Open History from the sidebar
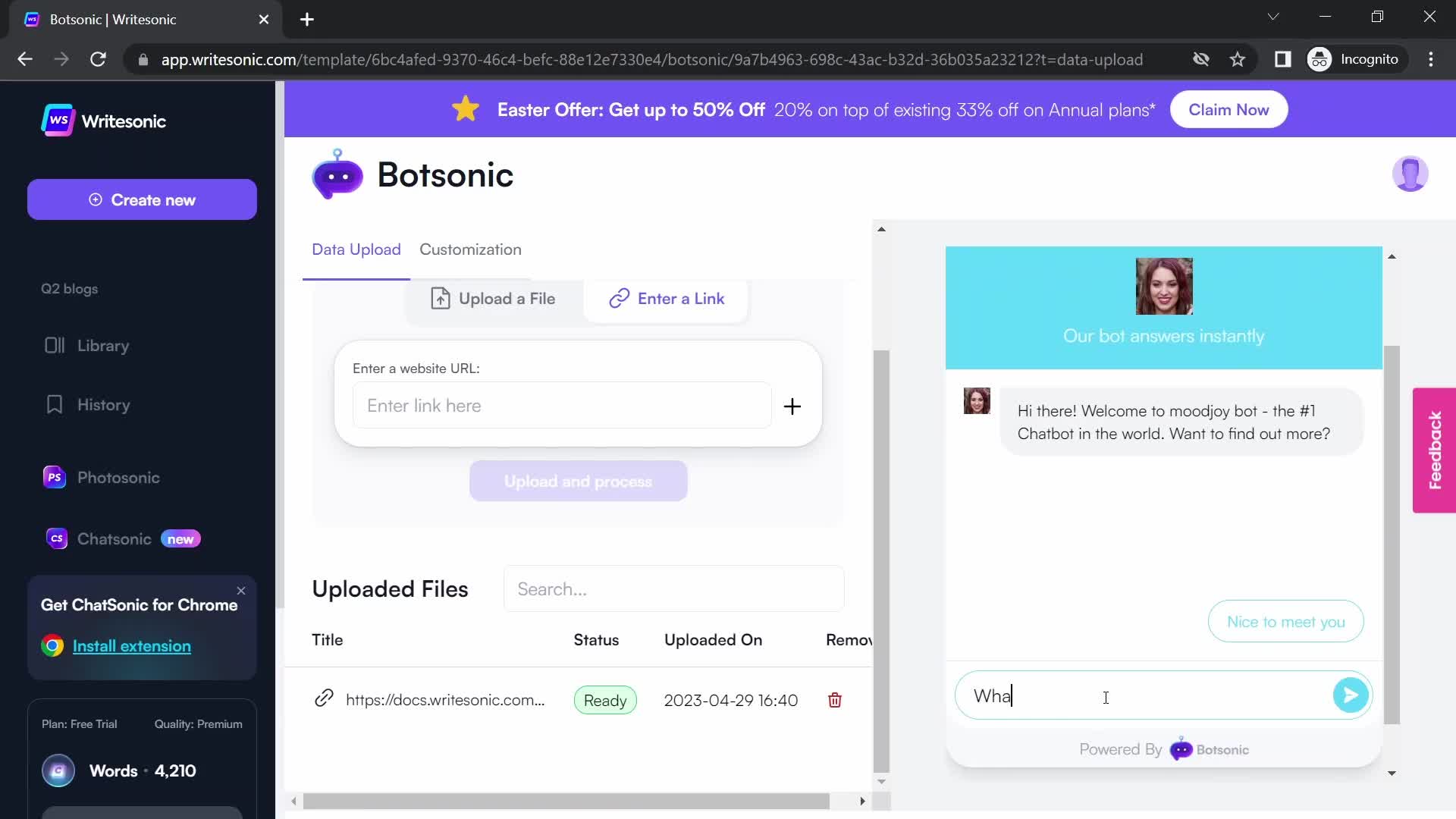Viewport: 1456px width, 819px height. [87, 405]
